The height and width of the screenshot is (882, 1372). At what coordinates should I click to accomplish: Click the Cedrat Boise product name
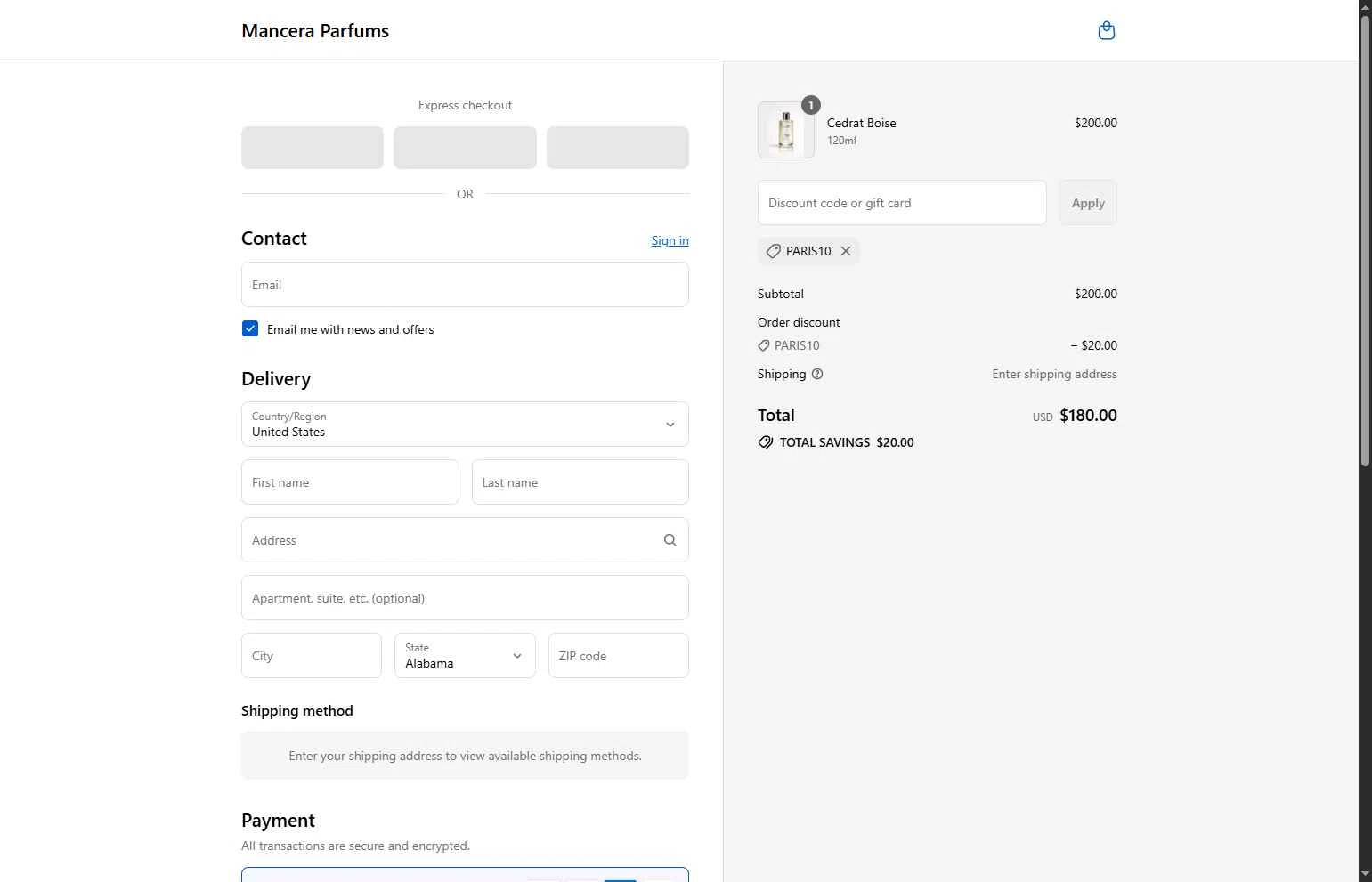[862, 123]
